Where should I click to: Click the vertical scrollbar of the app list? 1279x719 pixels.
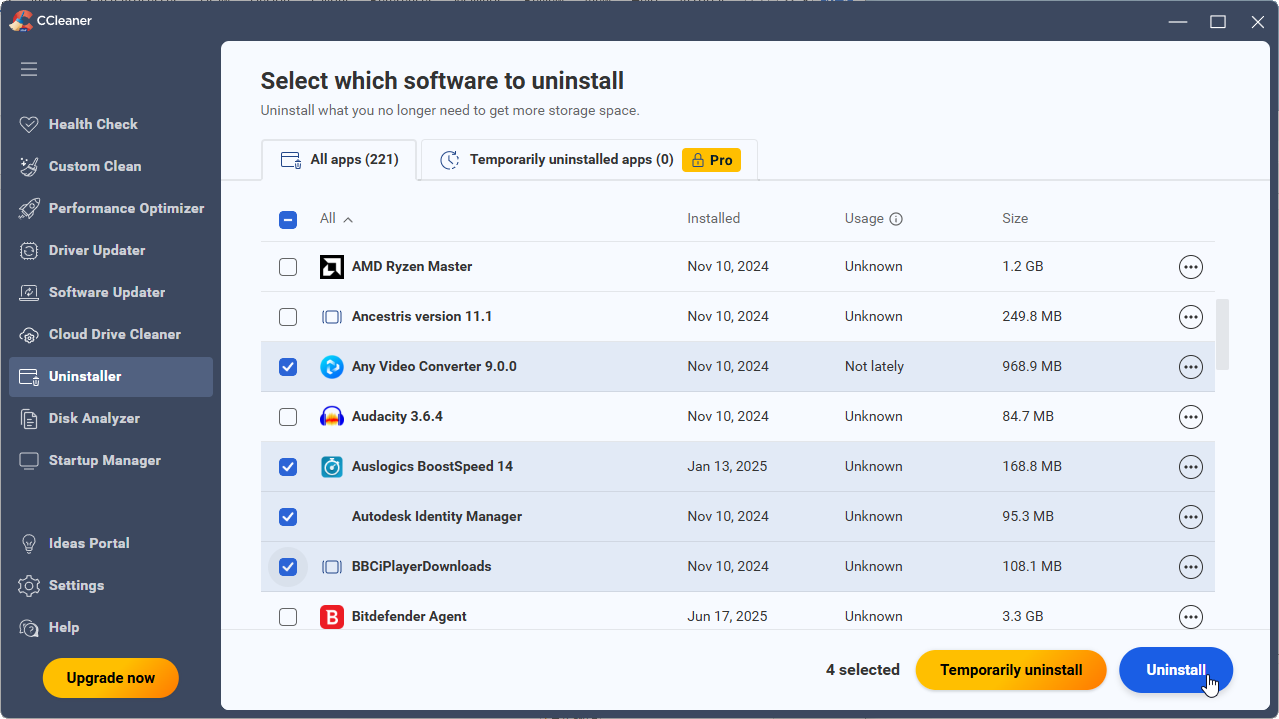click(1222, 334)
